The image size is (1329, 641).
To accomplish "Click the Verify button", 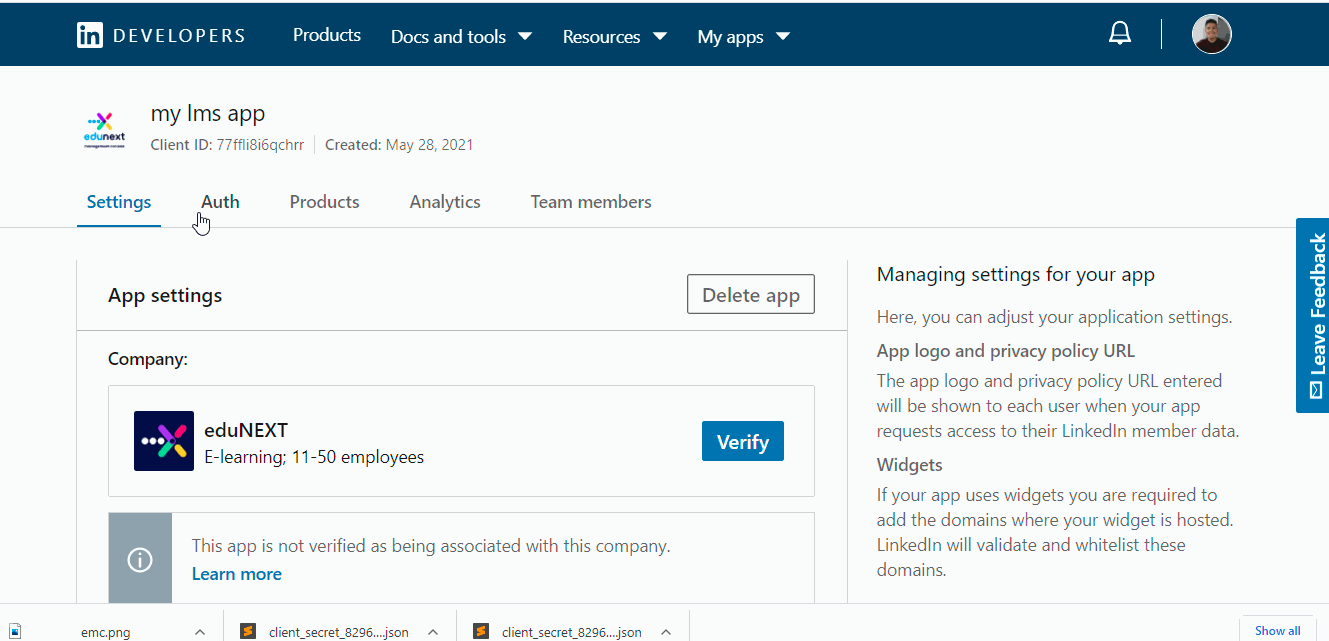I will (743, 441).
